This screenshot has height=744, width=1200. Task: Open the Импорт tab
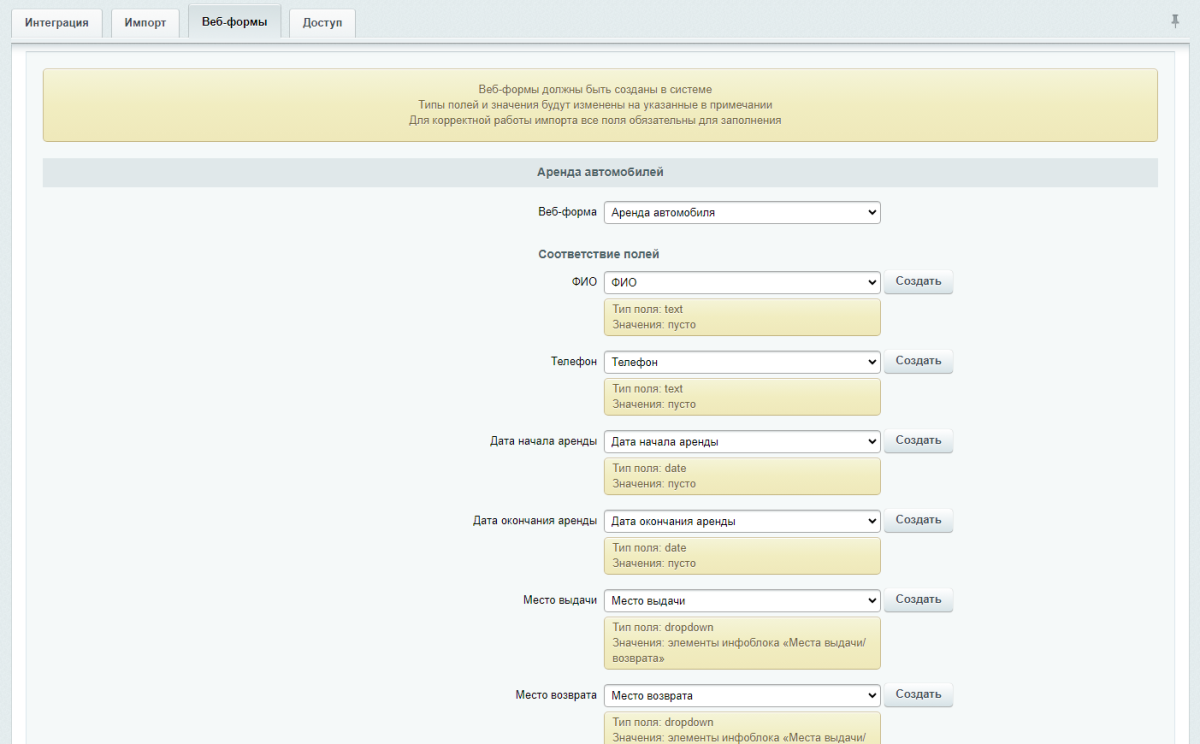[x=144, y=22]
